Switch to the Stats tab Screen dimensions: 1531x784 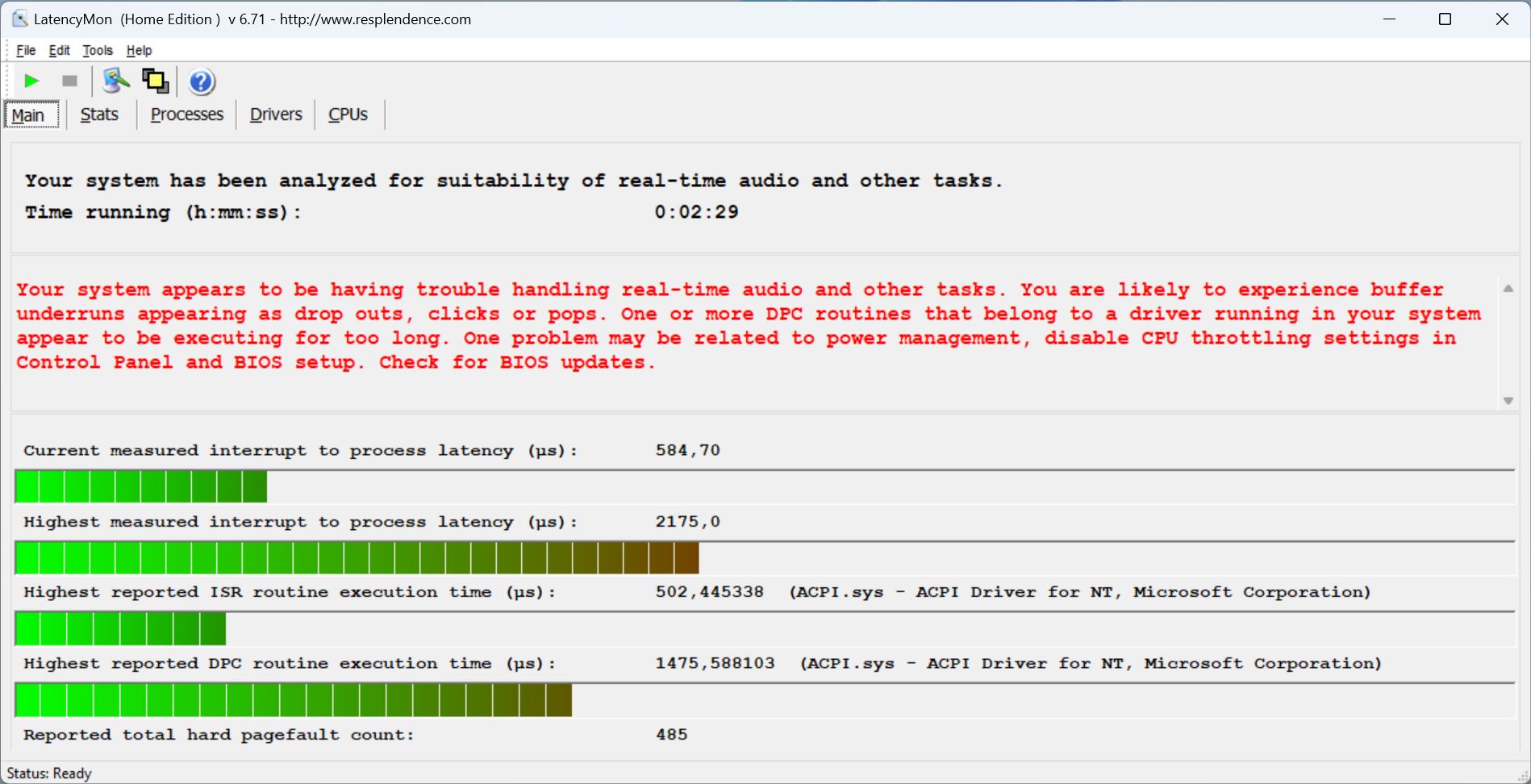point(99,115)
